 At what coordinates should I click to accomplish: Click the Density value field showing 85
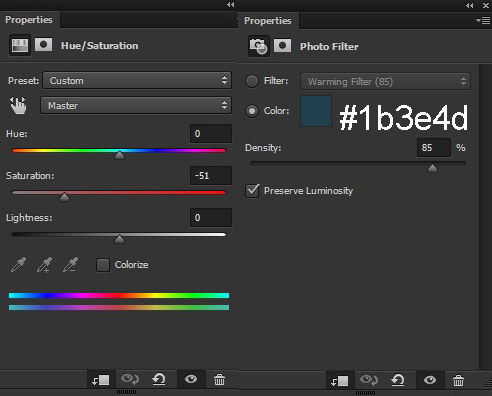pyautogui.click(x=434, y=148)
